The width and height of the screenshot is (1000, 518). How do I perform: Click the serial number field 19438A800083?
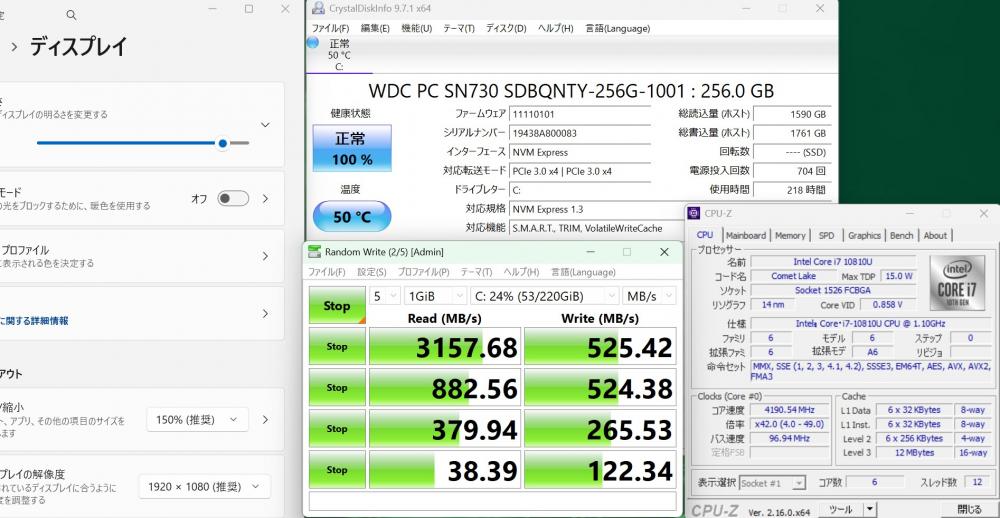point(579,133)
